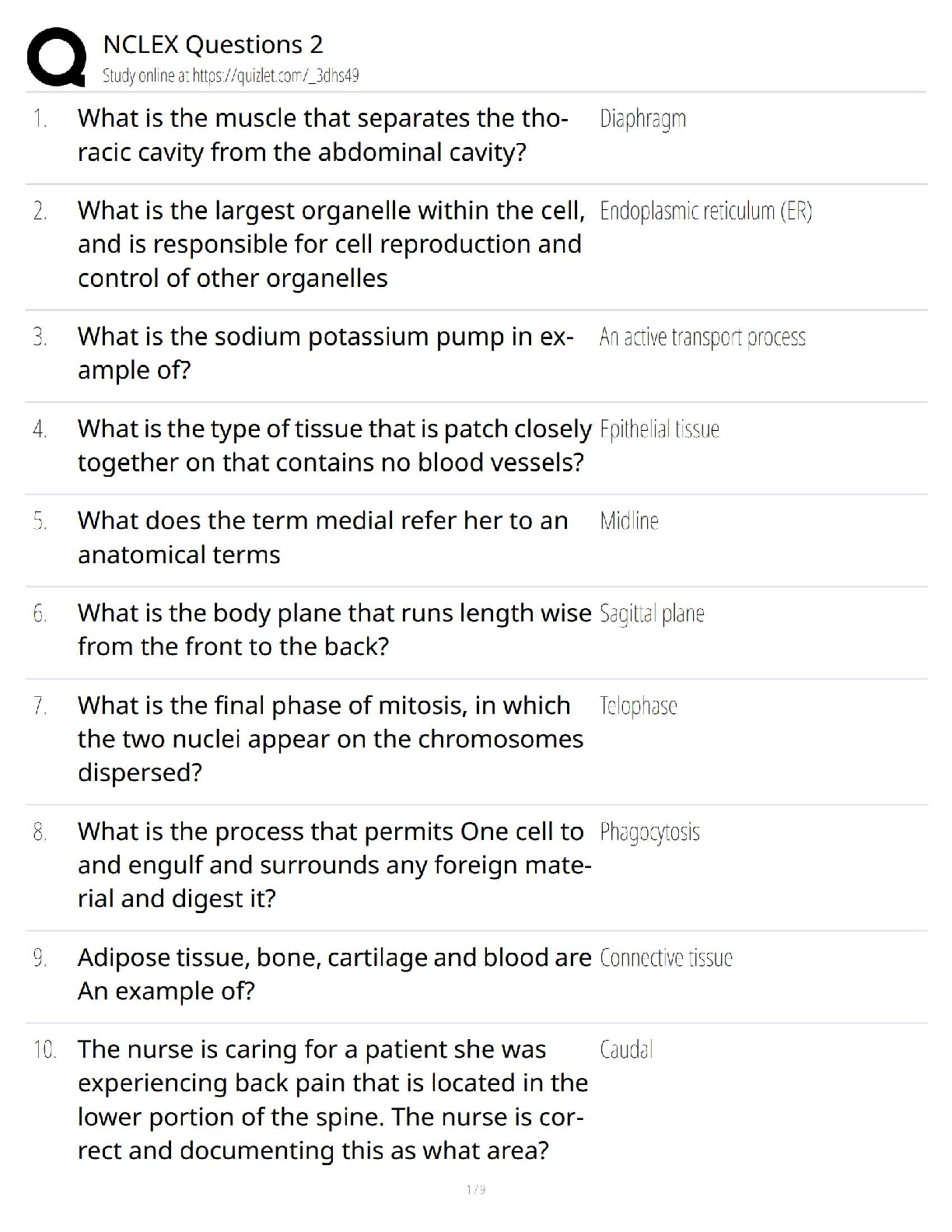Click the NCLEX Questions 2 title
Screen dimensions: 952x1232
[212, 44]
